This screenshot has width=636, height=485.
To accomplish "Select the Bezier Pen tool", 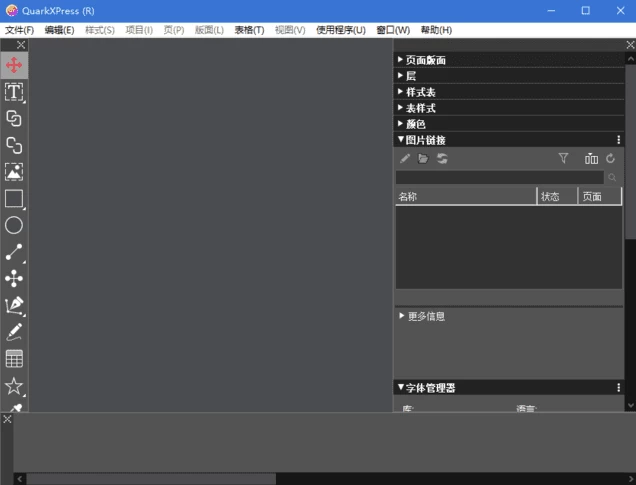I will point(14,305).
